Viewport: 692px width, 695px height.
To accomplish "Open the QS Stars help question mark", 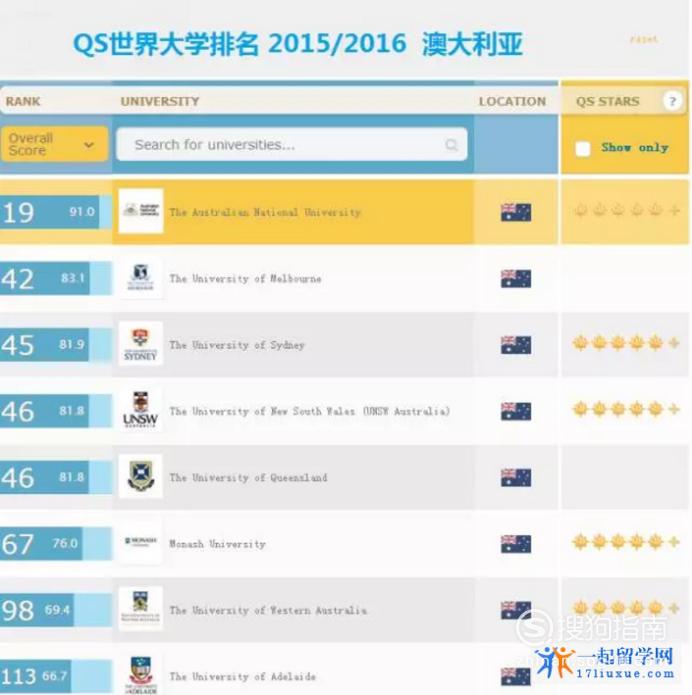I will [672, 101].
